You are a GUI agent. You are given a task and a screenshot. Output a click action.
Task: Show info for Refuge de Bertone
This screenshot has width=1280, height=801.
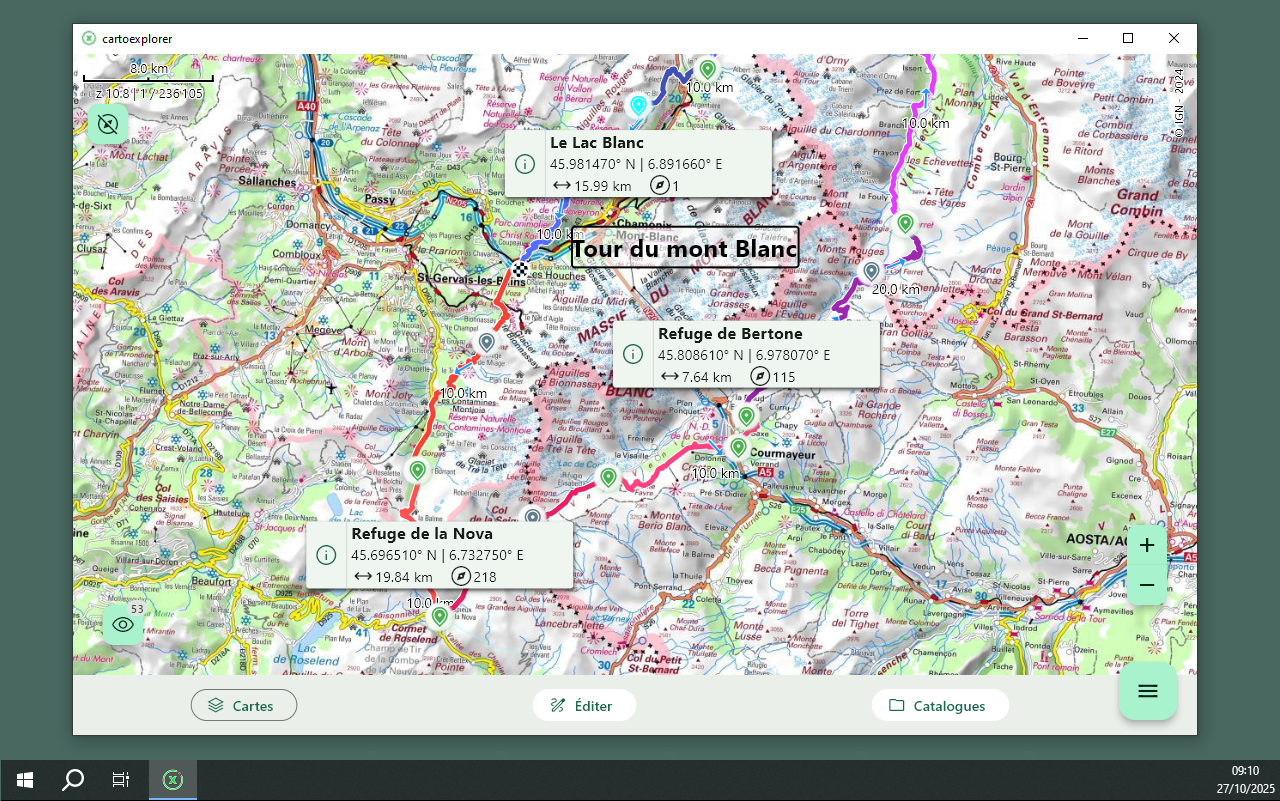coord(632,354)
